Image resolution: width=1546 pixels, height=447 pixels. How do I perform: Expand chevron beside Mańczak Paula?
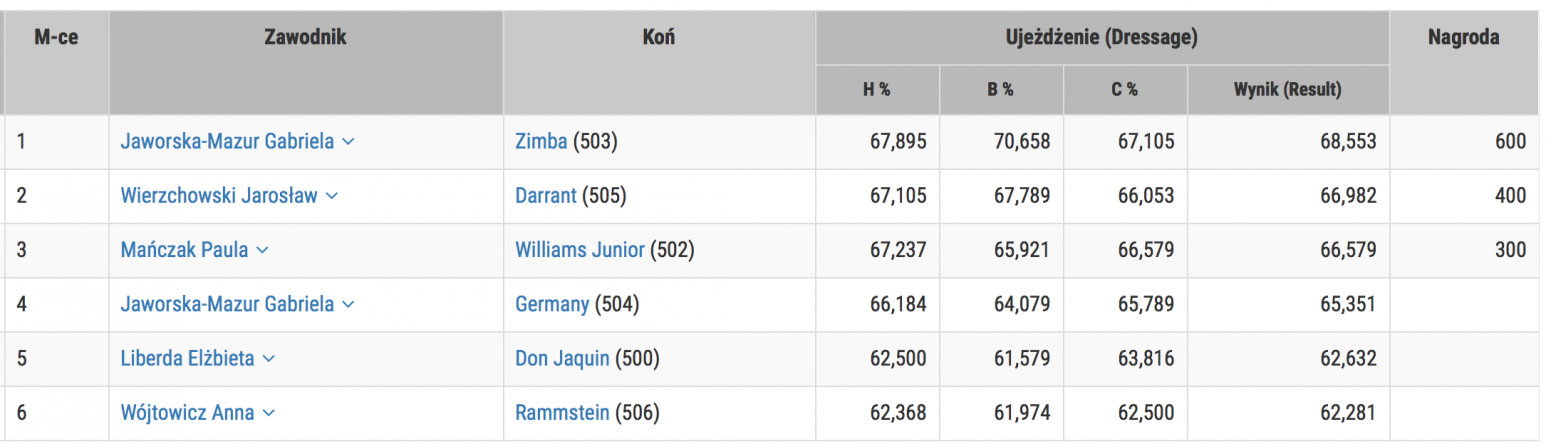click(x=263, y=251)
